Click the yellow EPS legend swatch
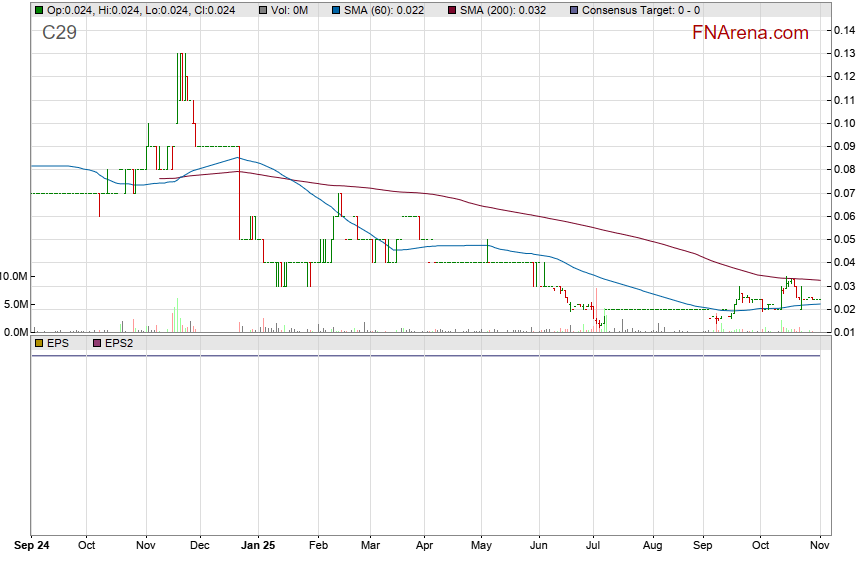 (x=39, y=343)
